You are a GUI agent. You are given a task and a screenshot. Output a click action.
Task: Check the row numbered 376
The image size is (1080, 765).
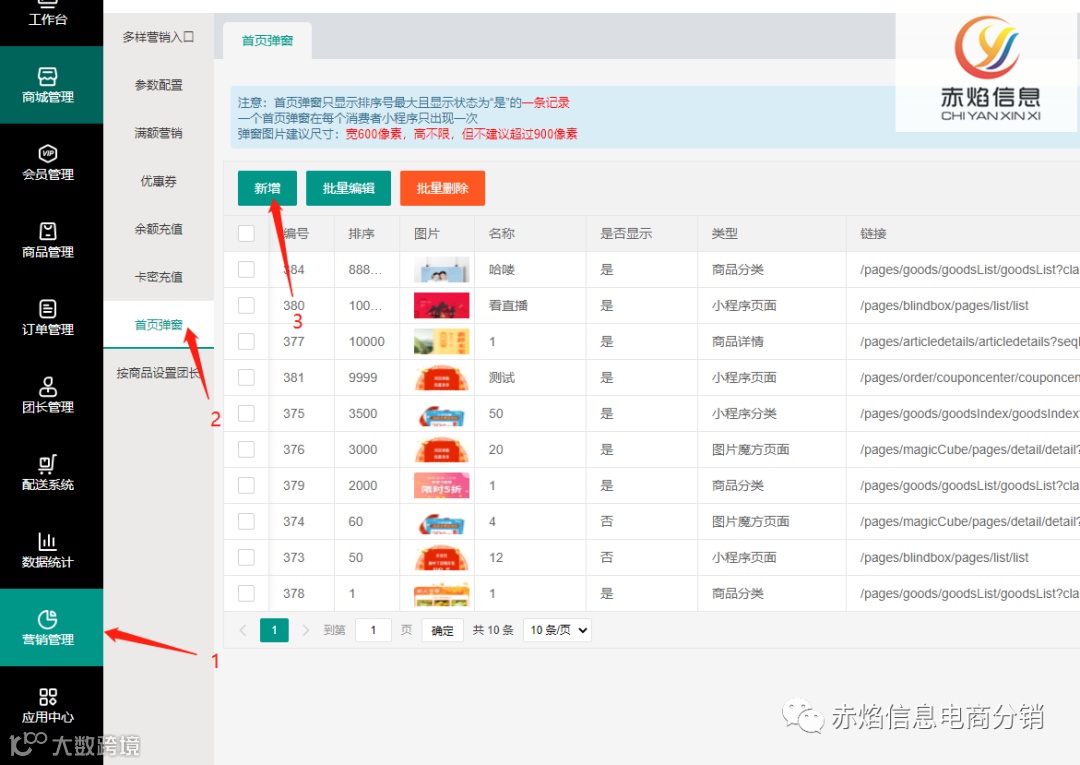(246, 449)
